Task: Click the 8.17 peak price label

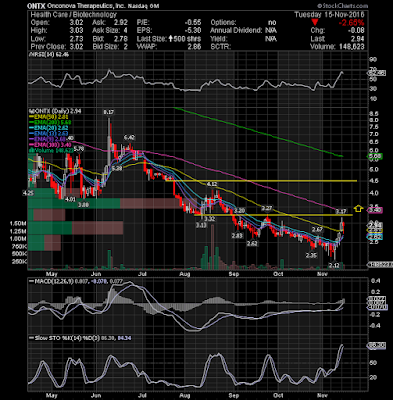Action: [108, 113]
